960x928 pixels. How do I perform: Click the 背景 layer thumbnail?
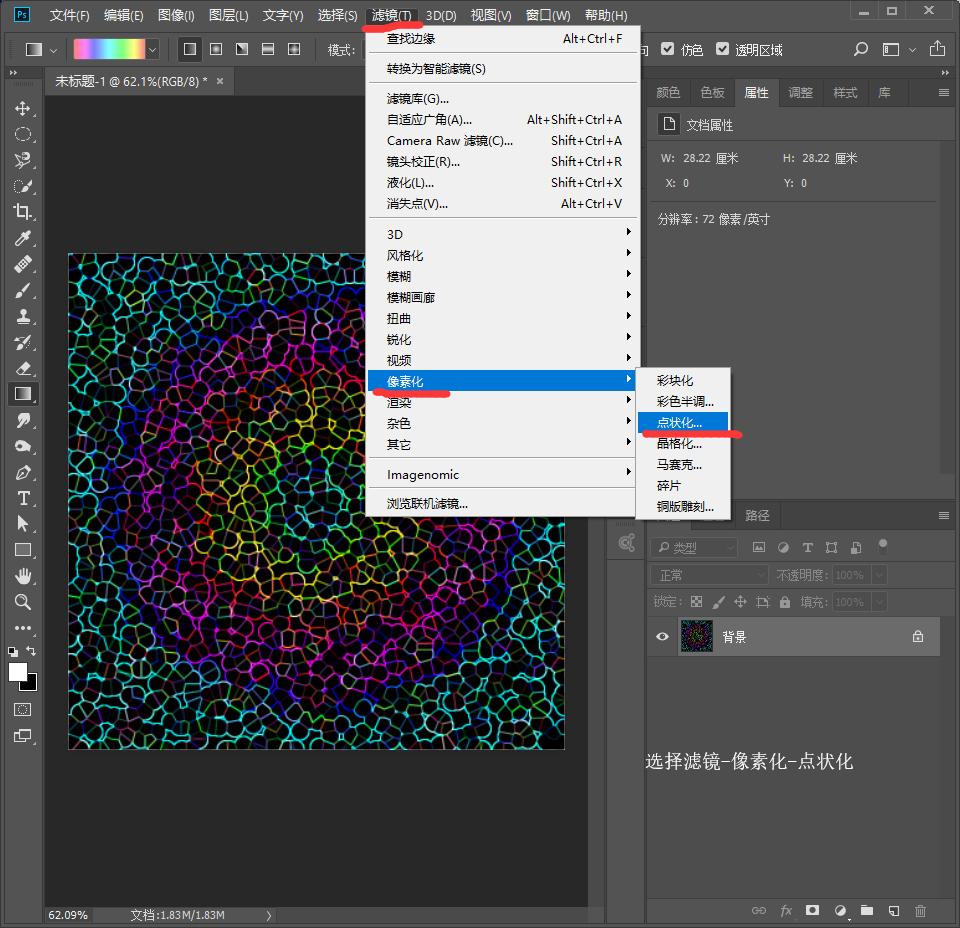[x=696, y=637]
